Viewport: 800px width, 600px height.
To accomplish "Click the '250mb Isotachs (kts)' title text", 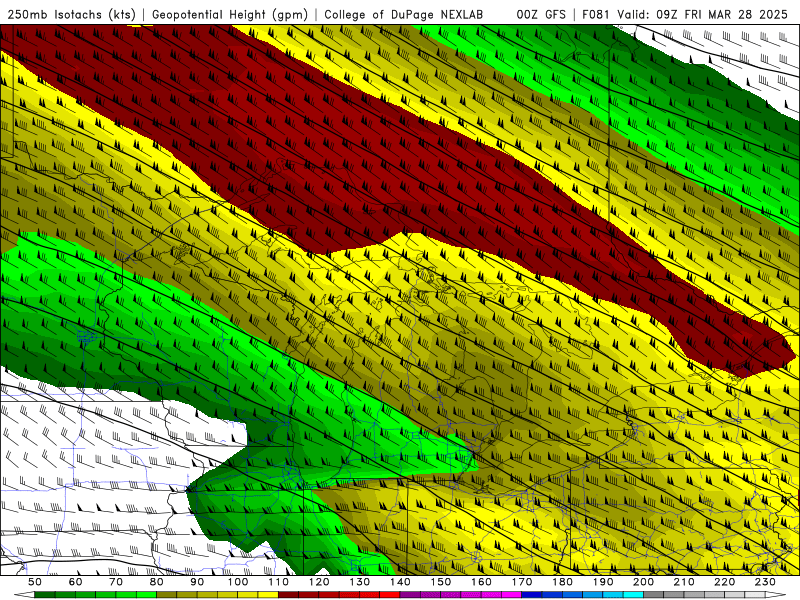I will (x=70, y=14).
